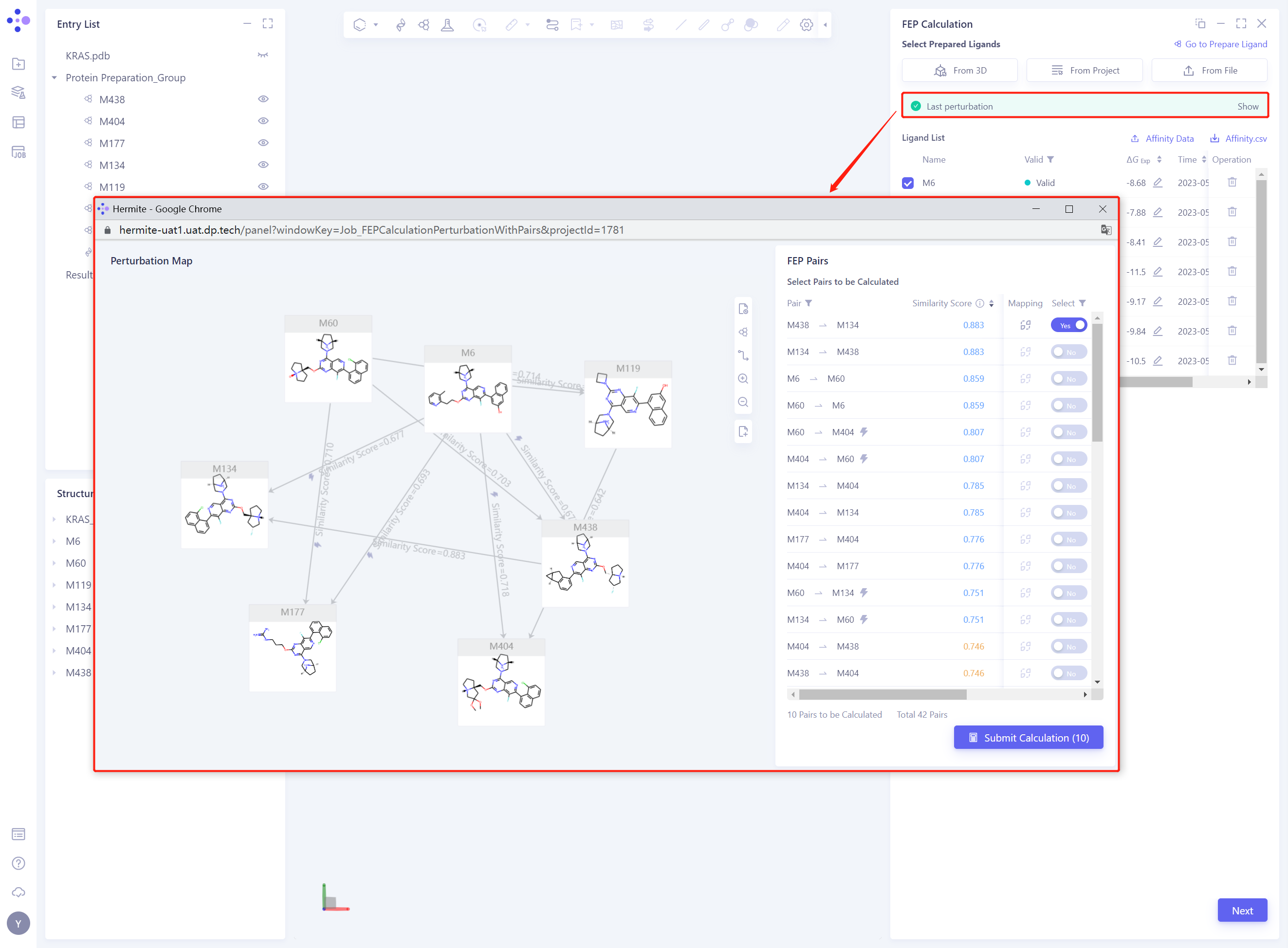Zoom in on the Perturbation Map
The width and height of the screenshot is (1288, 948).
[x=743, y=379]
